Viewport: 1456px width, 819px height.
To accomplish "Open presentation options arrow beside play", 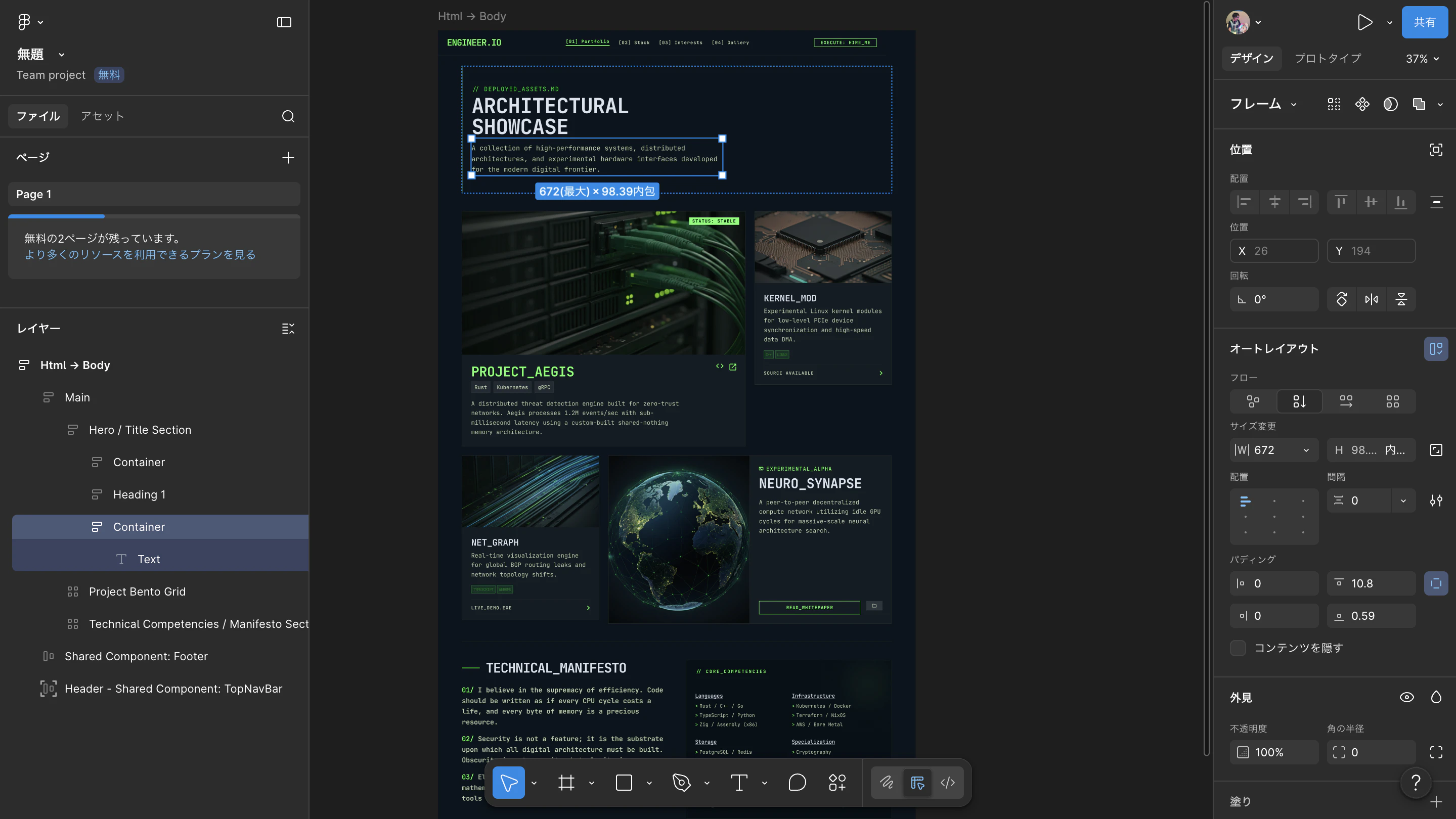I will [x=1389, y=23].
